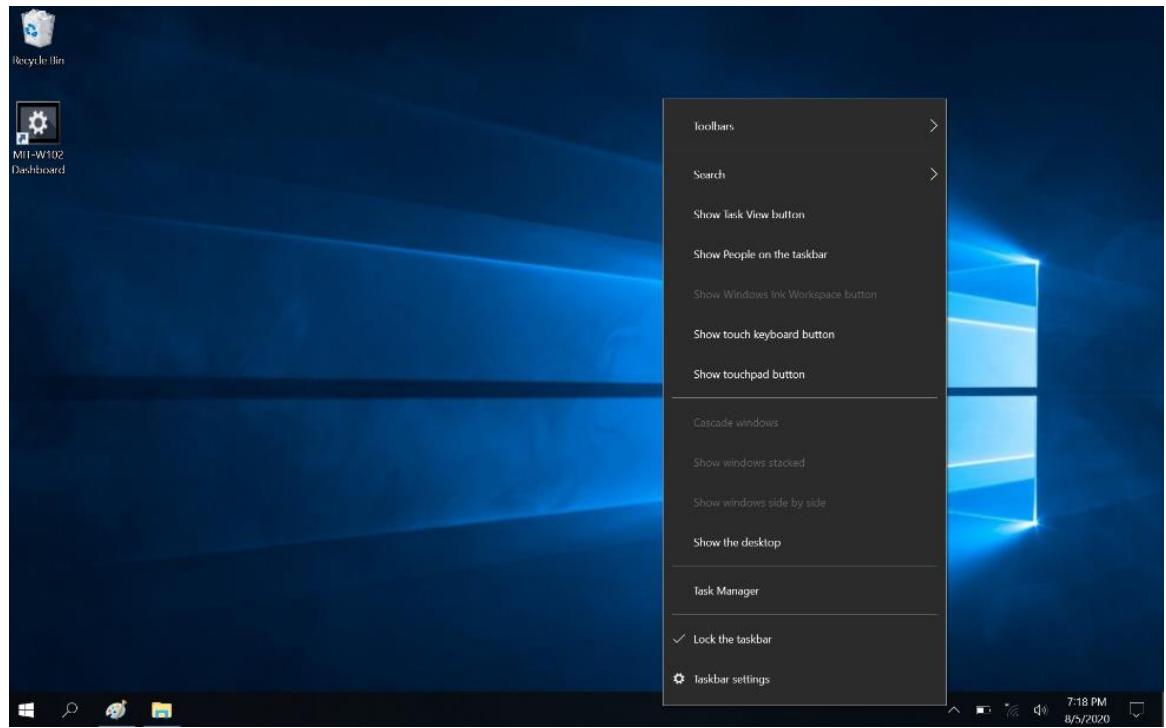Image resolution: width=1166 pixels, height=728 pixels.
Task: Select Task Manager from the context menu
Action: 726,591
